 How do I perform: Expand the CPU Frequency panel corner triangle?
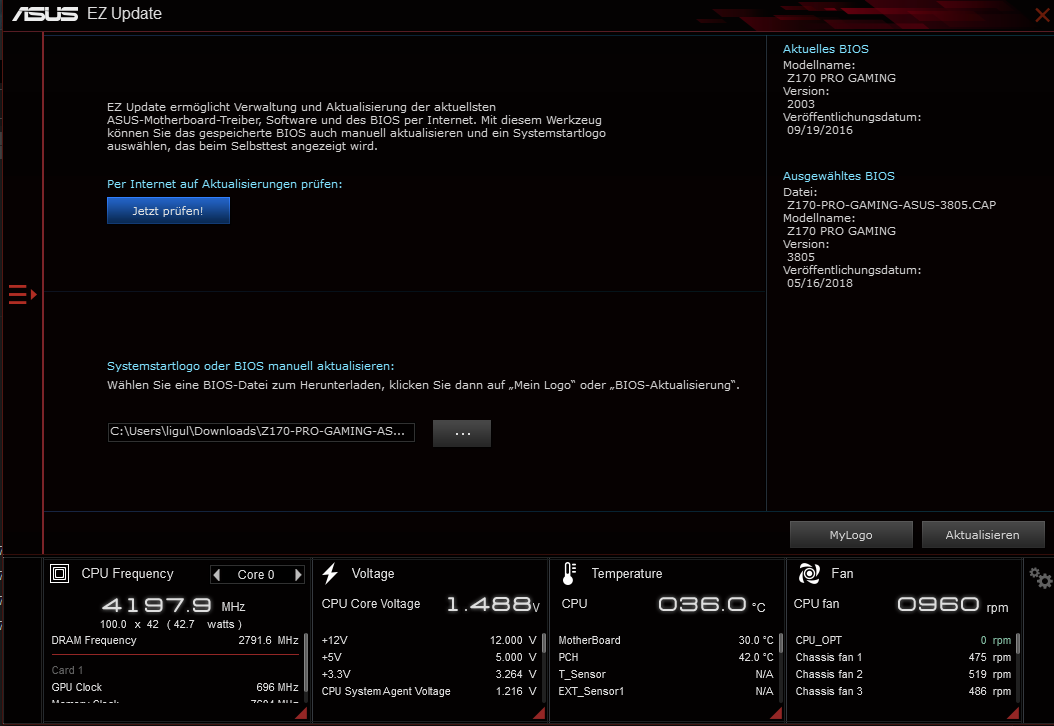point(301,713)
